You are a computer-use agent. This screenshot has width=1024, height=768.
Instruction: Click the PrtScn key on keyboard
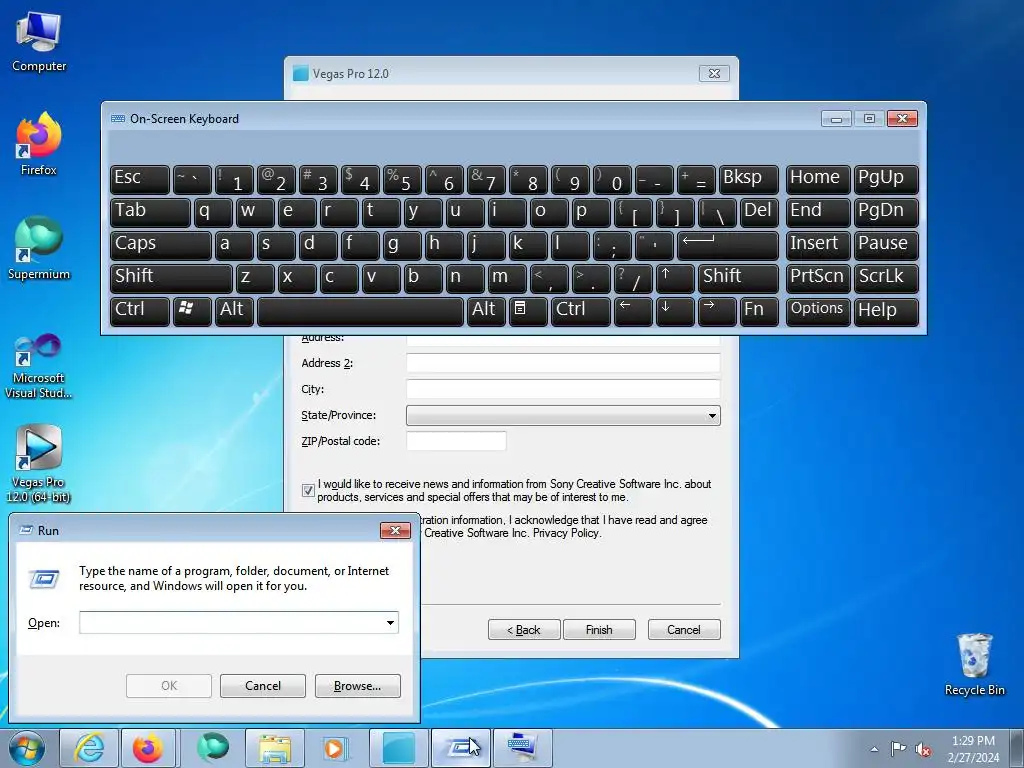pyautogui.click(x=818, y=278)
